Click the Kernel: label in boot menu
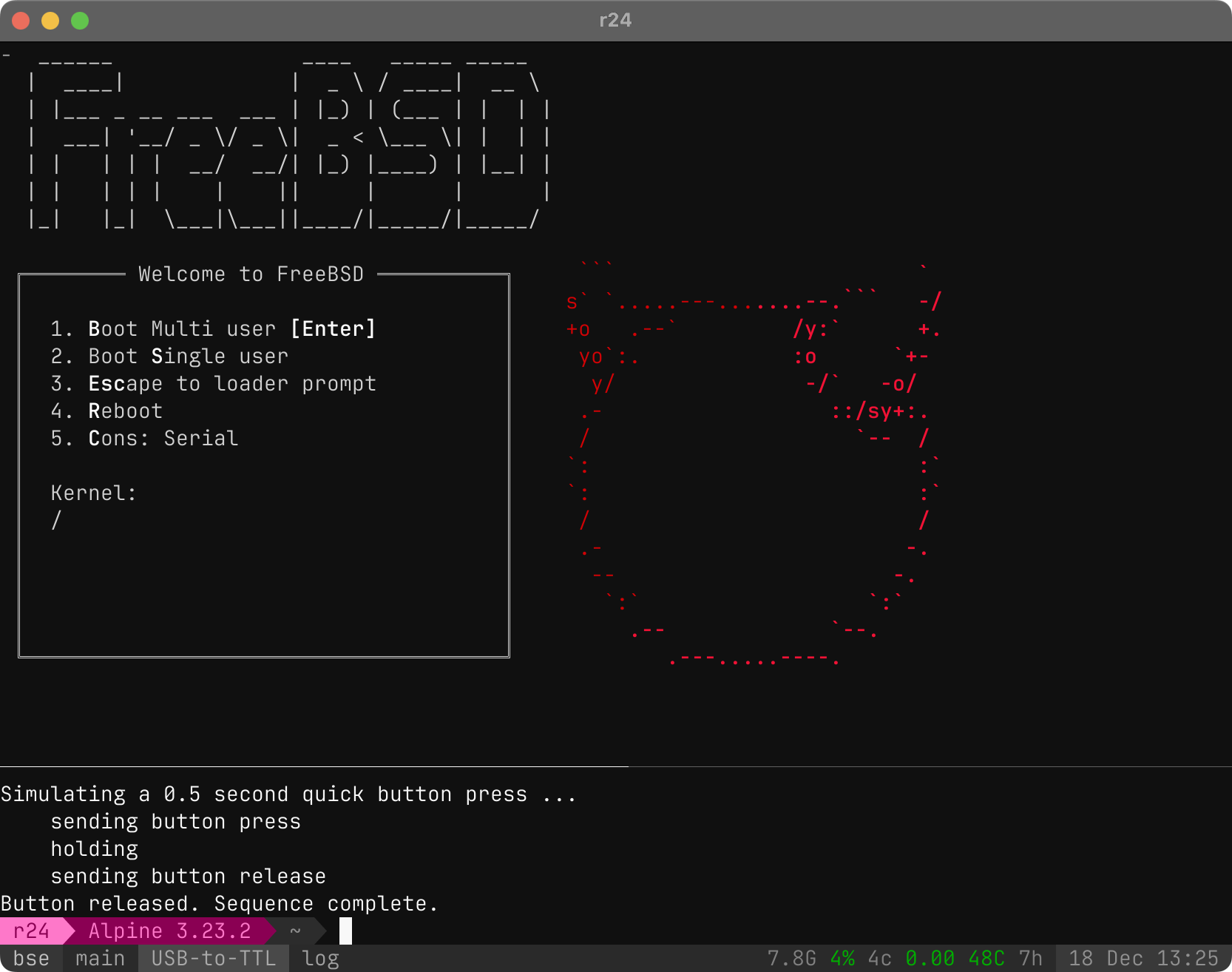1232x972 pixels. [x=93, y=493]
